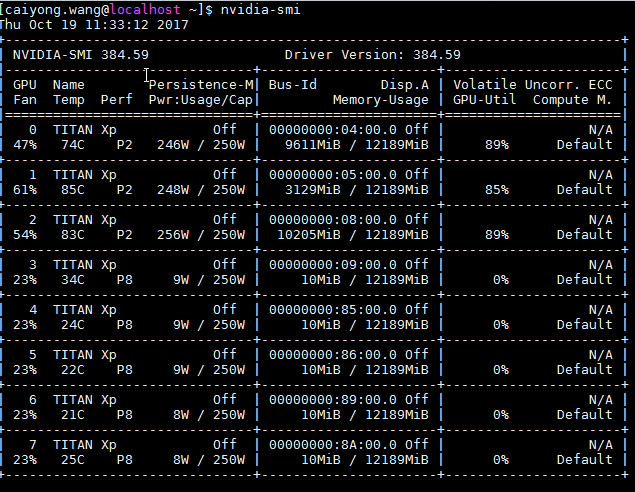
Task: Click the localhost hostname in prompt
Action: click(x=145, y=9)
